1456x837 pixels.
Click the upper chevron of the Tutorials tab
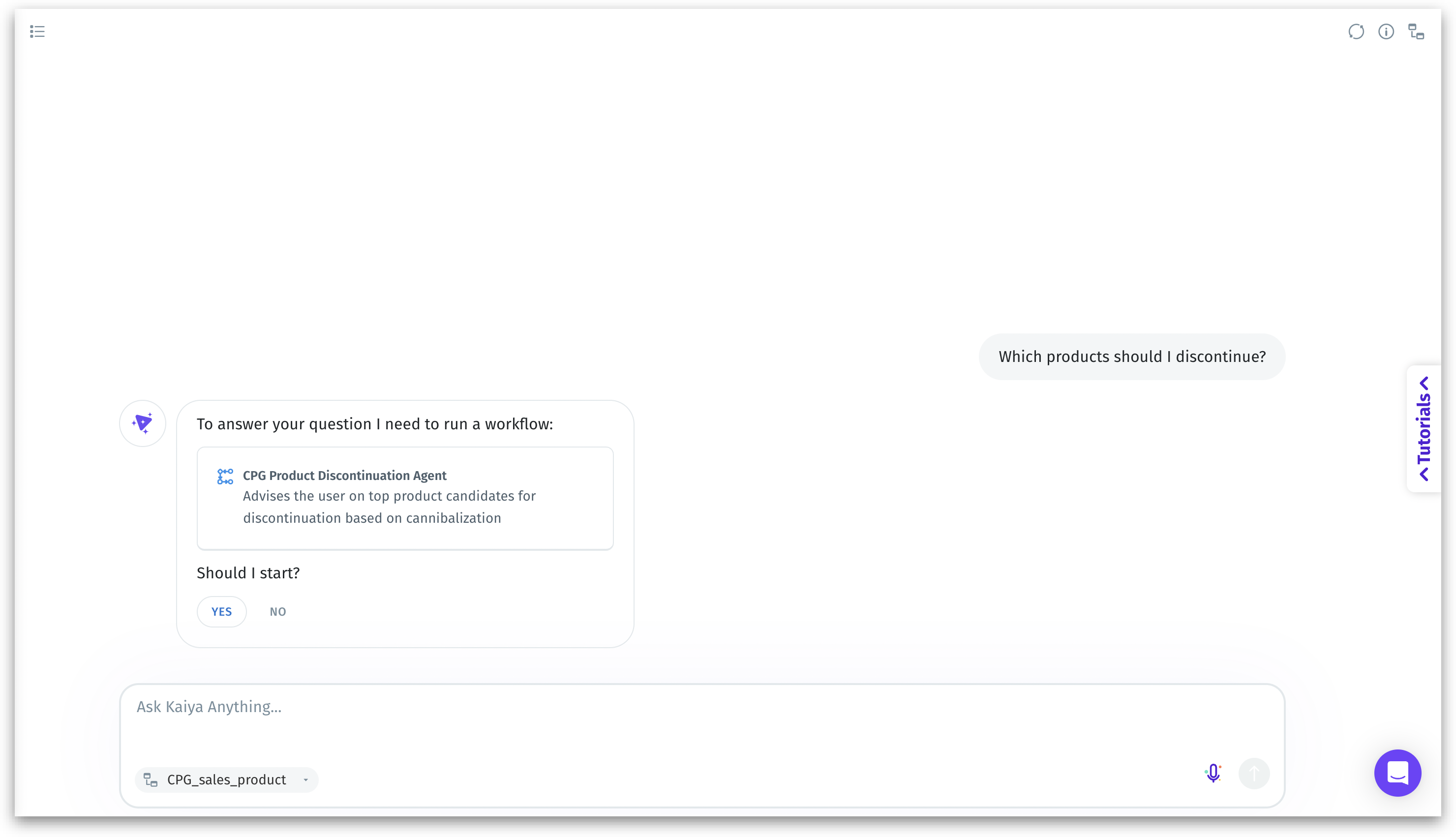point(1423,383)
